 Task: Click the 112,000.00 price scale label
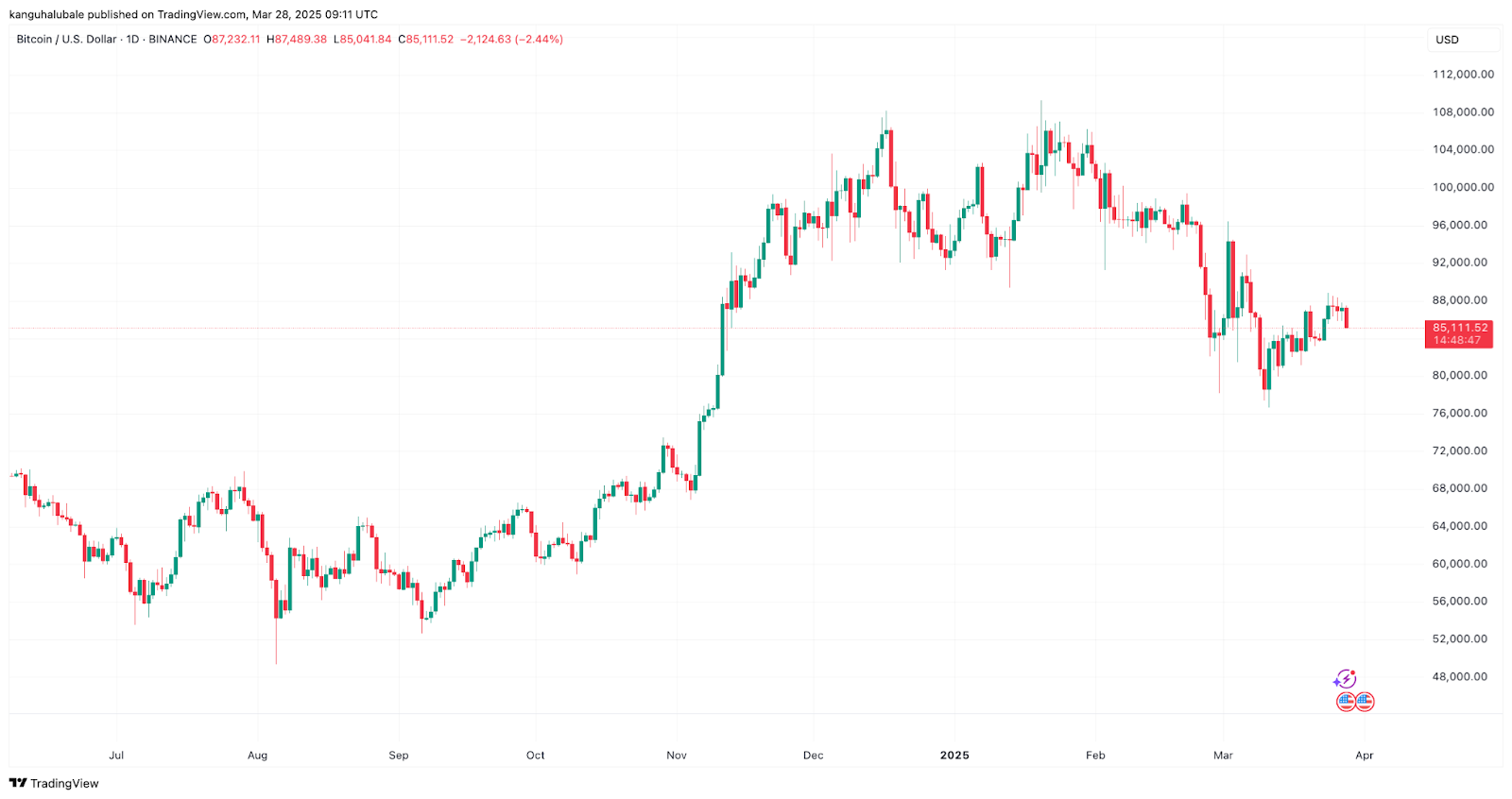(1463, 75)
